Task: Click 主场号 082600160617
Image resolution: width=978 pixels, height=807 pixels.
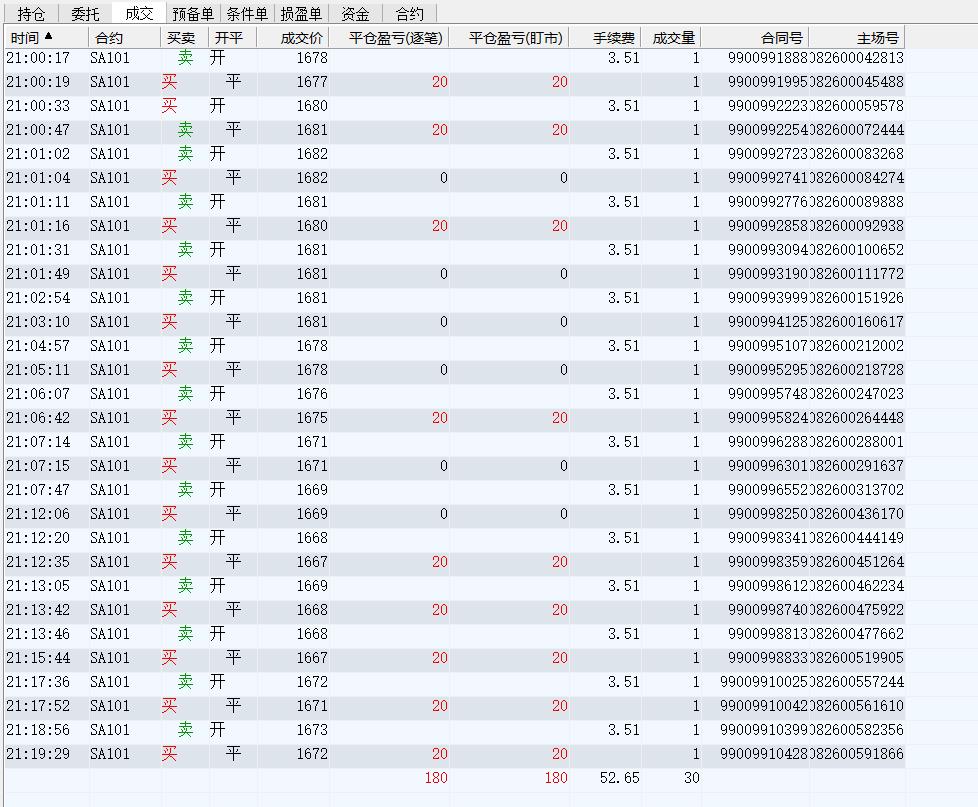Action: (857, 322)
